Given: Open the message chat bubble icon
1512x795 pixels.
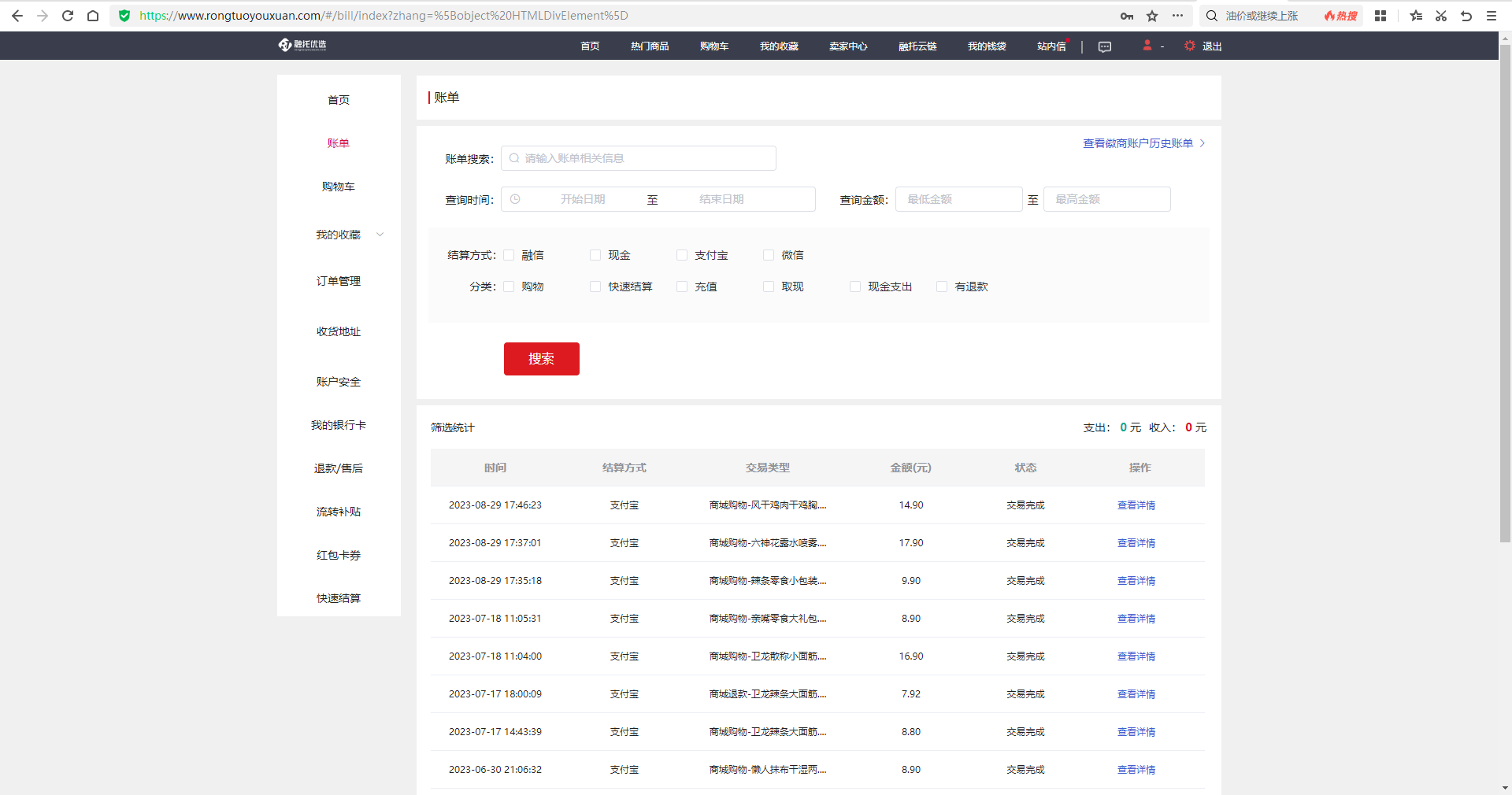Looking at the screenshot, I should (1105, 46).
